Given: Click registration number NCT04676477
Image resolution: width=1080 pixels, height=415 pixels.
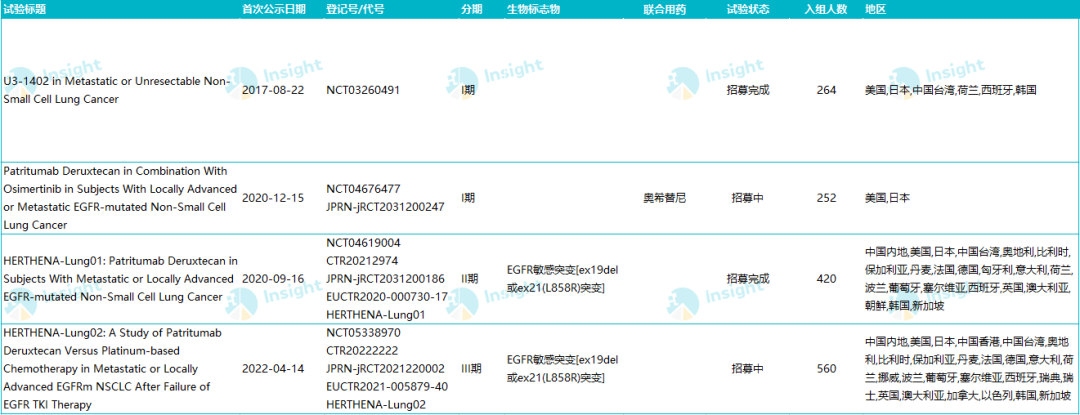Looking at the screenshot, I should point(363,188).
